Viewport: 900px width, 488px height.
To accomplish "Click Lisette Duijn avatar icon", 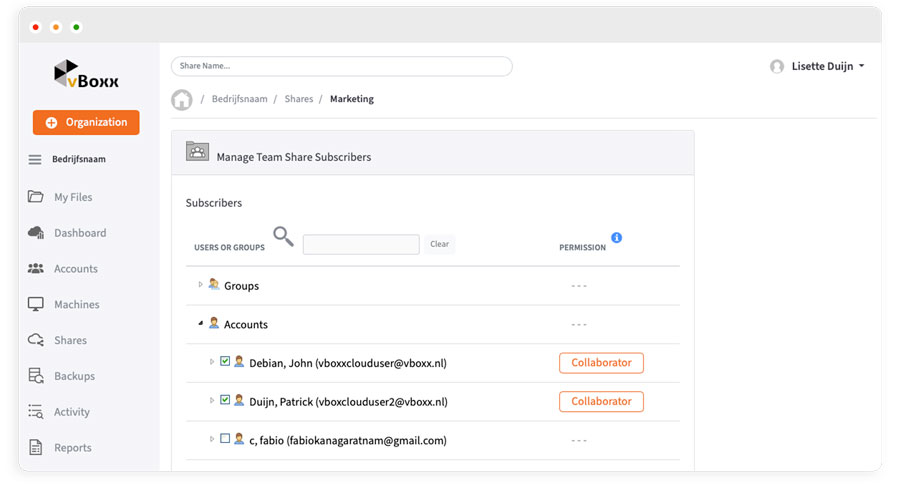I will coord(777,67).
